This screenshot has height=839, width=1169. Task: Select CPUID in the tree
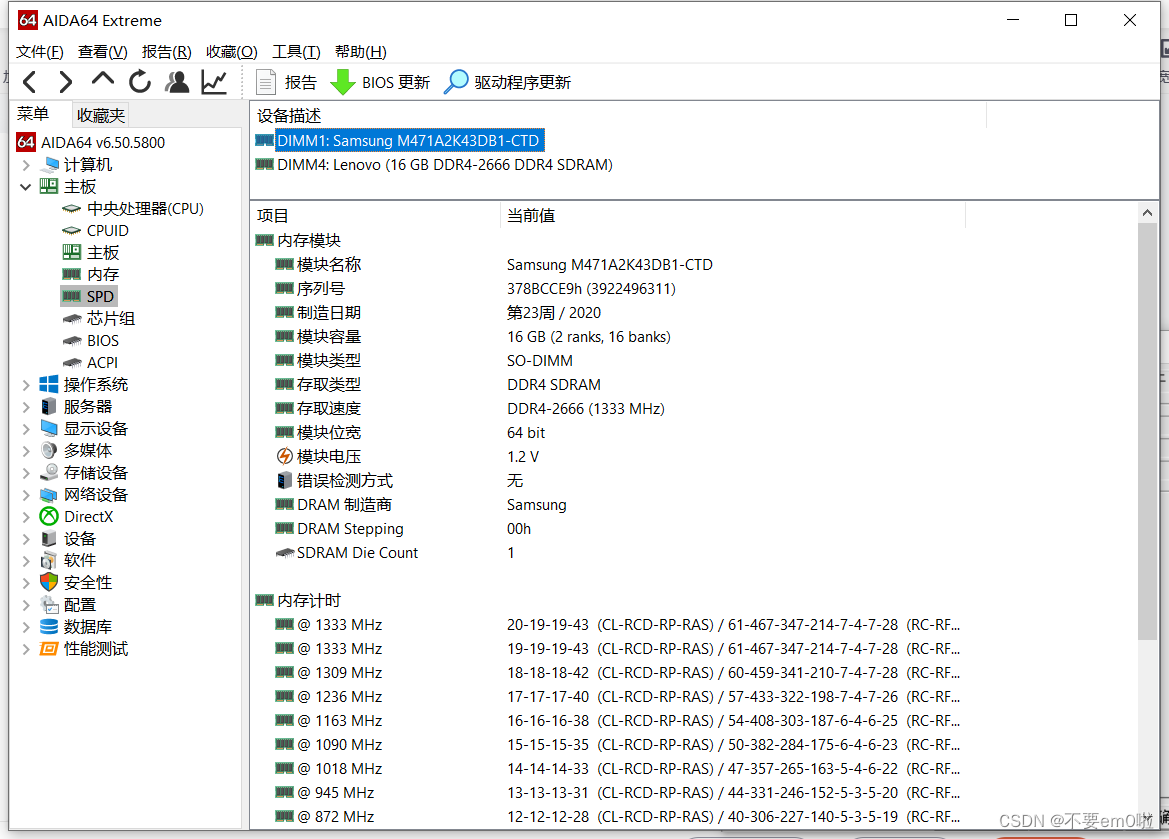point(107,230)
